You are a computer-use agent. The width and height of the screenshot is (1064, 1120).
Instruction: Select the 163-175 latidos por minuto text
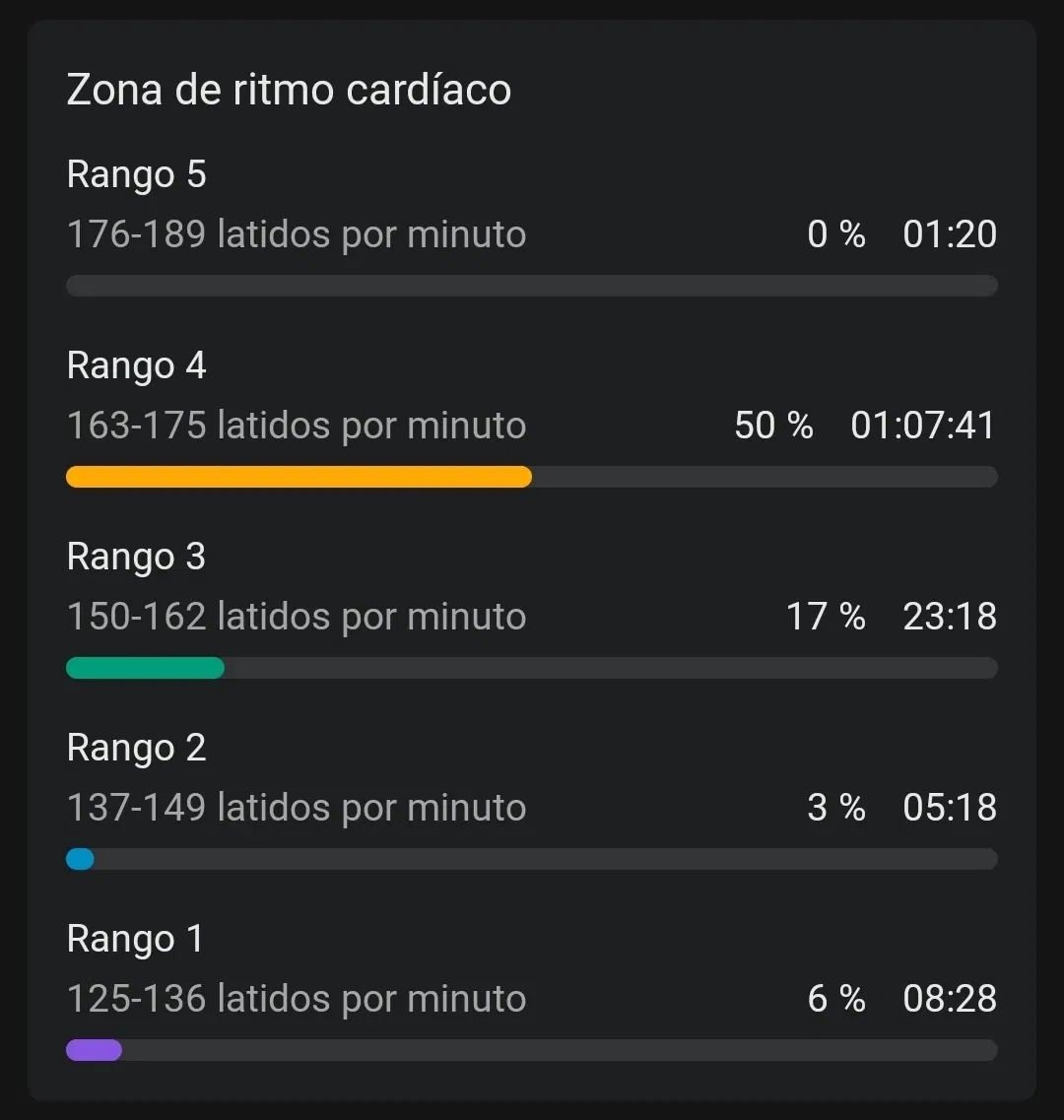click(x=297, y=426)
